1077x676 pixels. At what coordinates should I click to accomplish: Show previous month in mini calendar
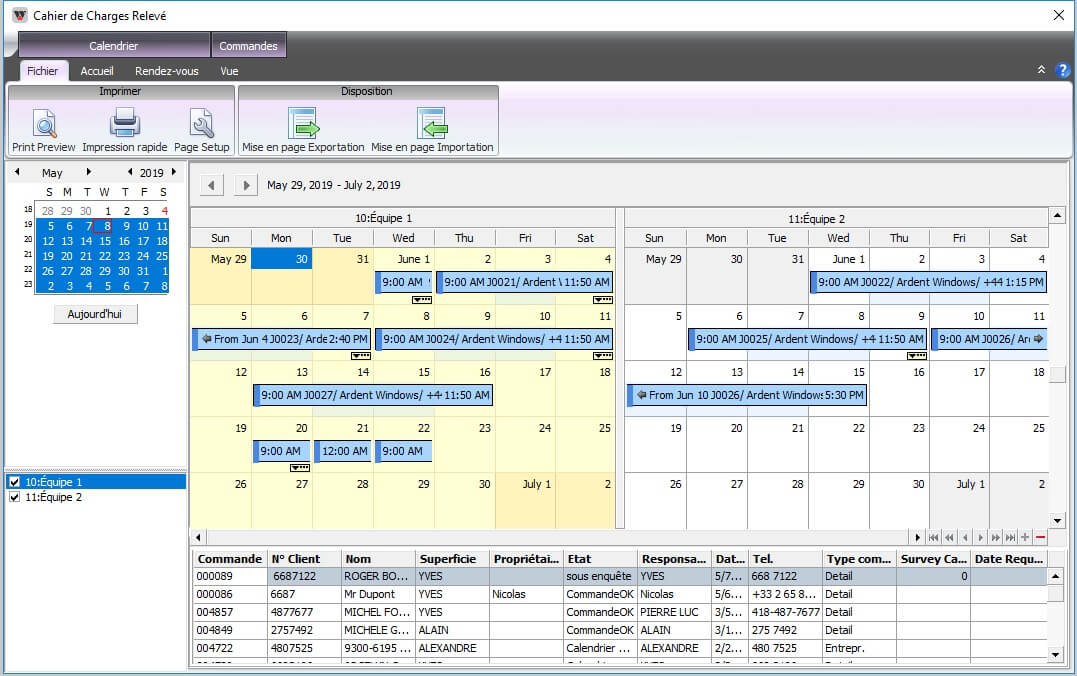pyautogui.click(x=17, y=173)
